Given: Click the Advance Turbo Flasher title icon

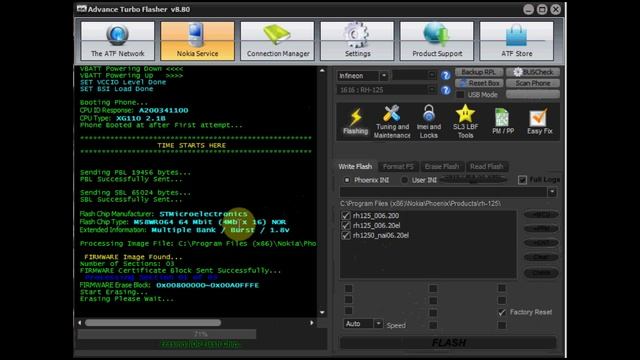Looking at the screenshot, I should click(x=82, y=9).
